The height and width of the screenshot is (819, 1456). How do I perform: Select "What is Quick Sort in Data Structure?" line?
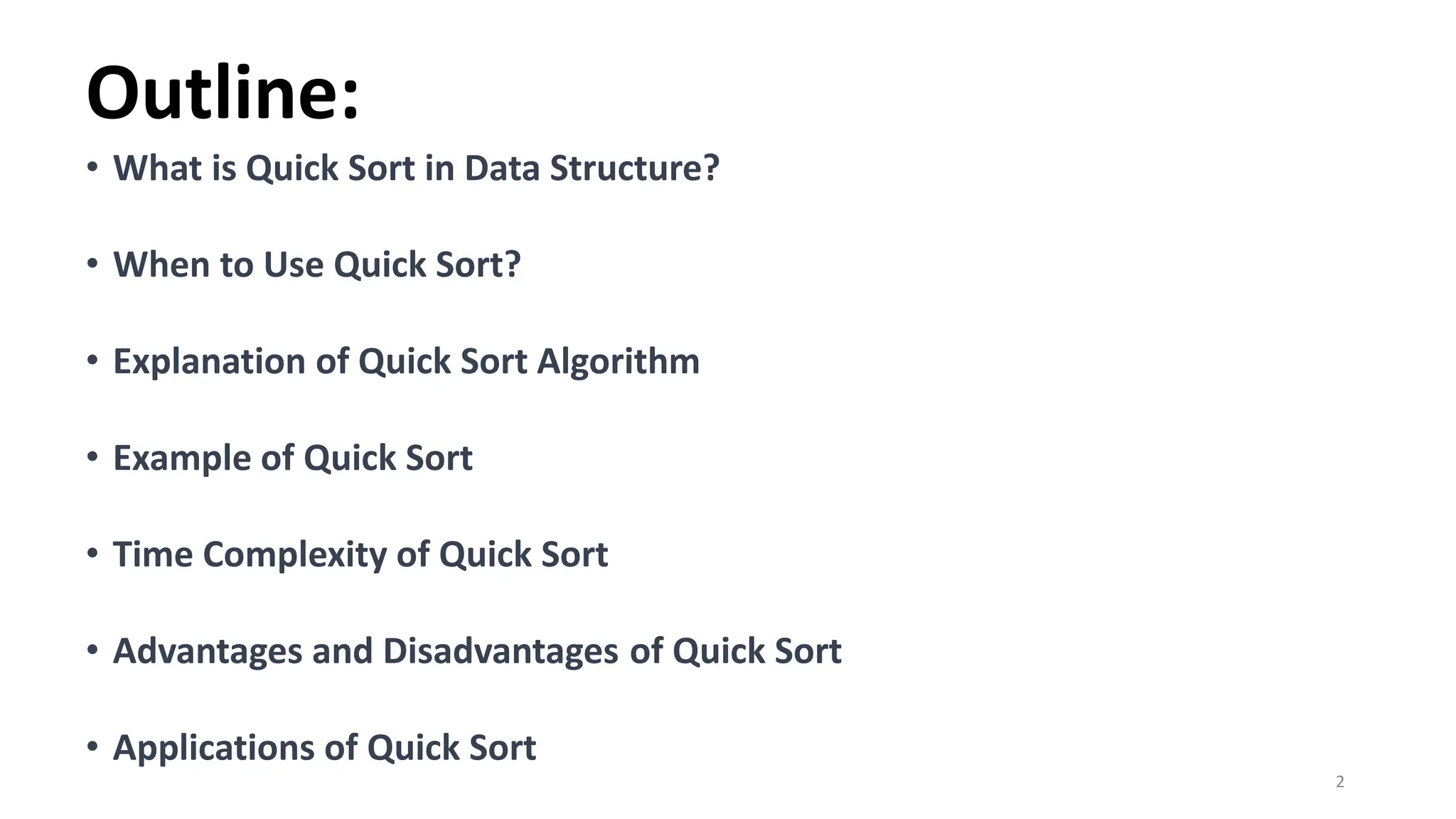pyautogui.click(x=416, y=168)
